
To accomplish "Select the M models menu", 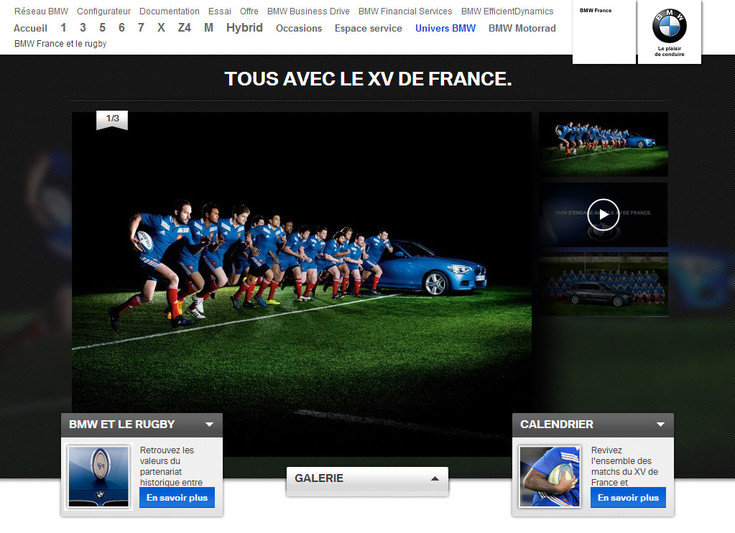I will (x=209, y=28).
